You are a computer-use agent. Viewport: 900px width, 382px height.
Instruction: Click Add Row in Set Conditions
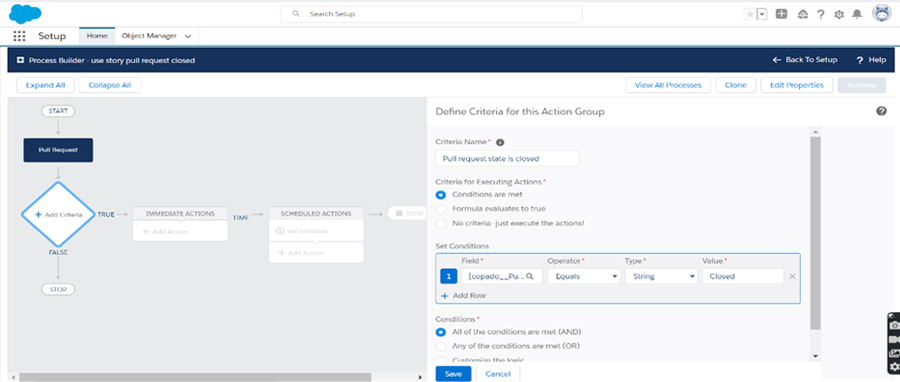coord(464,295)
